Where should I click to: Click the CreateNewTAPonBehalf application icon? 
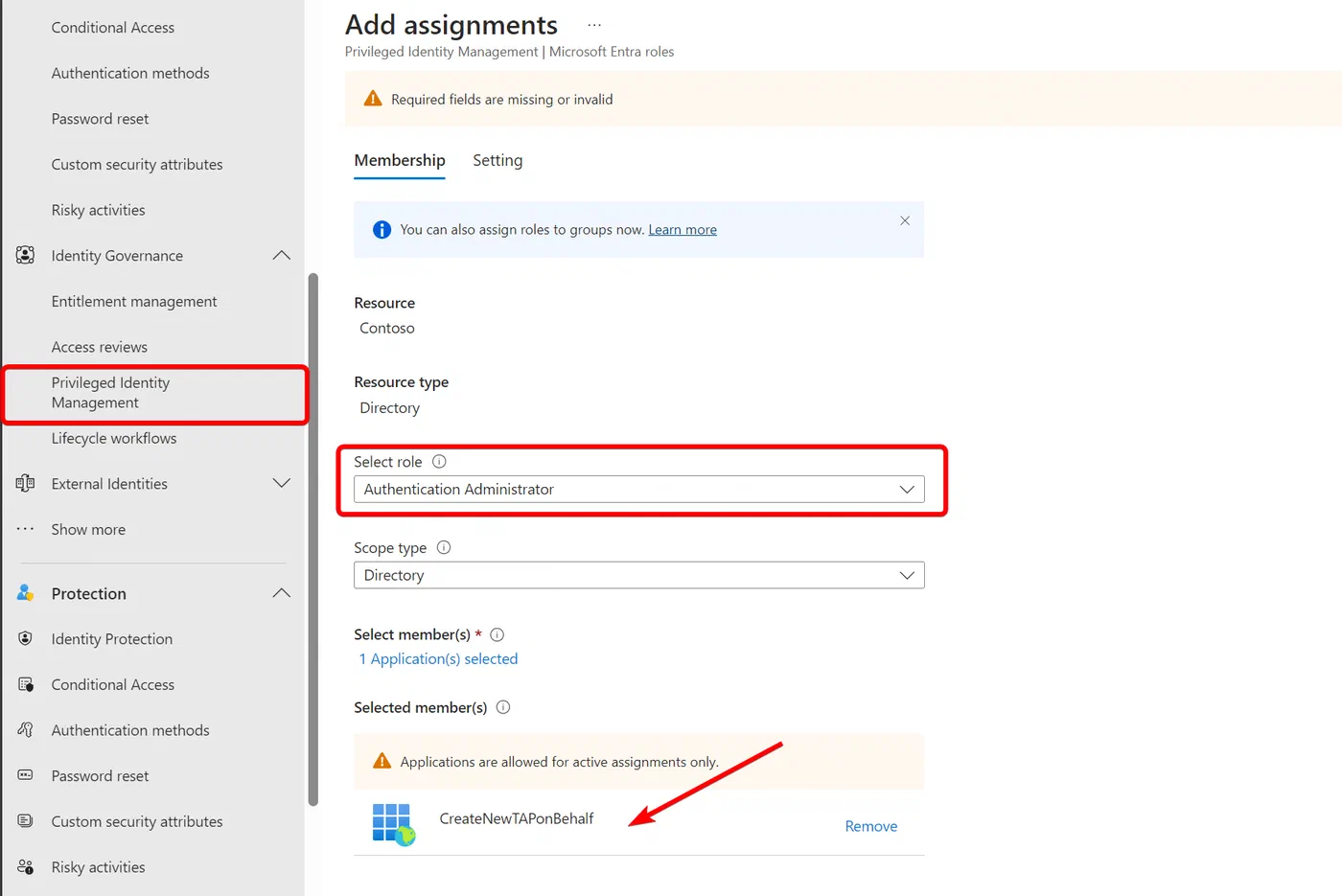393,824
